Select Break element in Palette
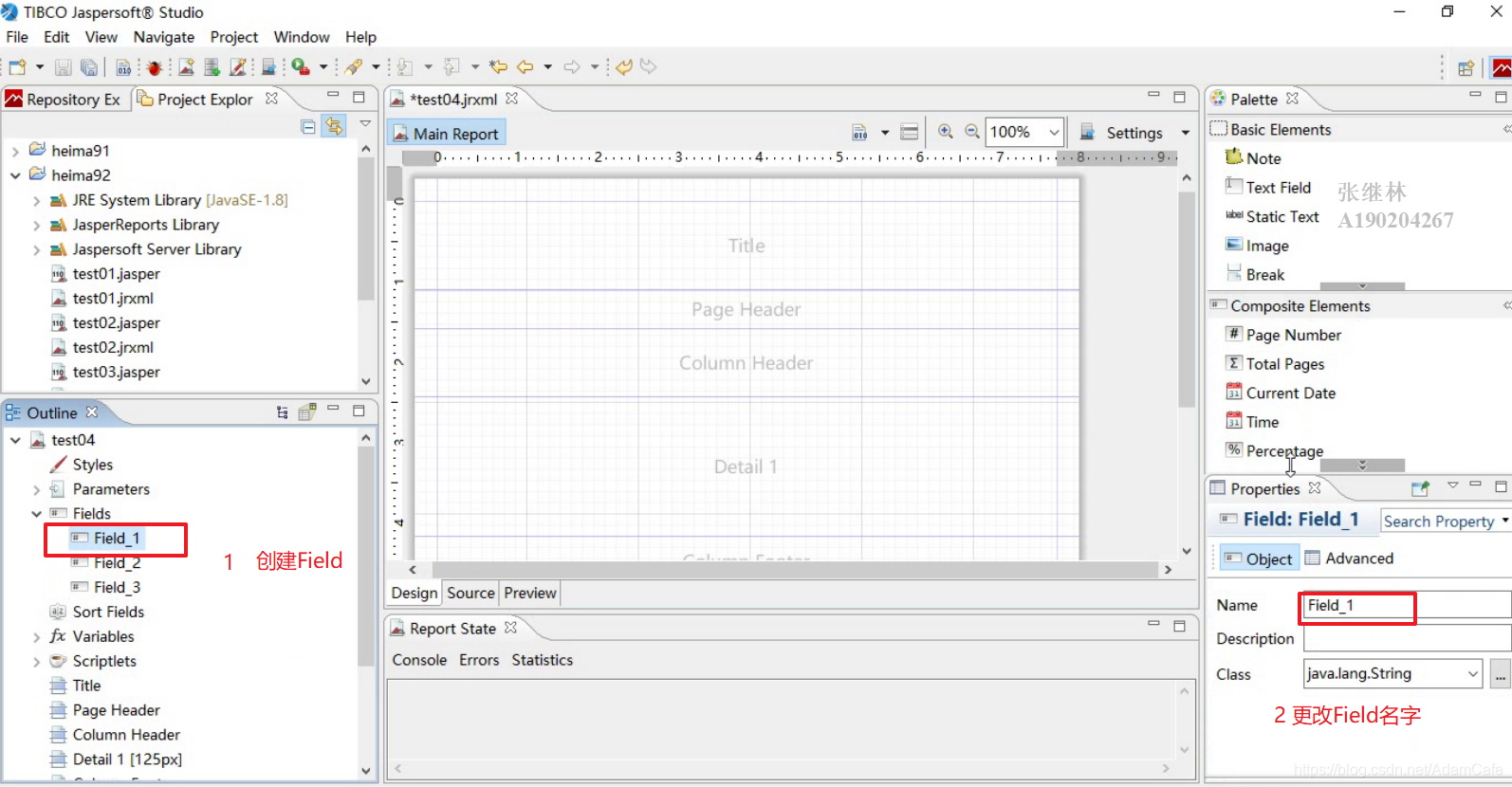 [x=1255, y=275]
